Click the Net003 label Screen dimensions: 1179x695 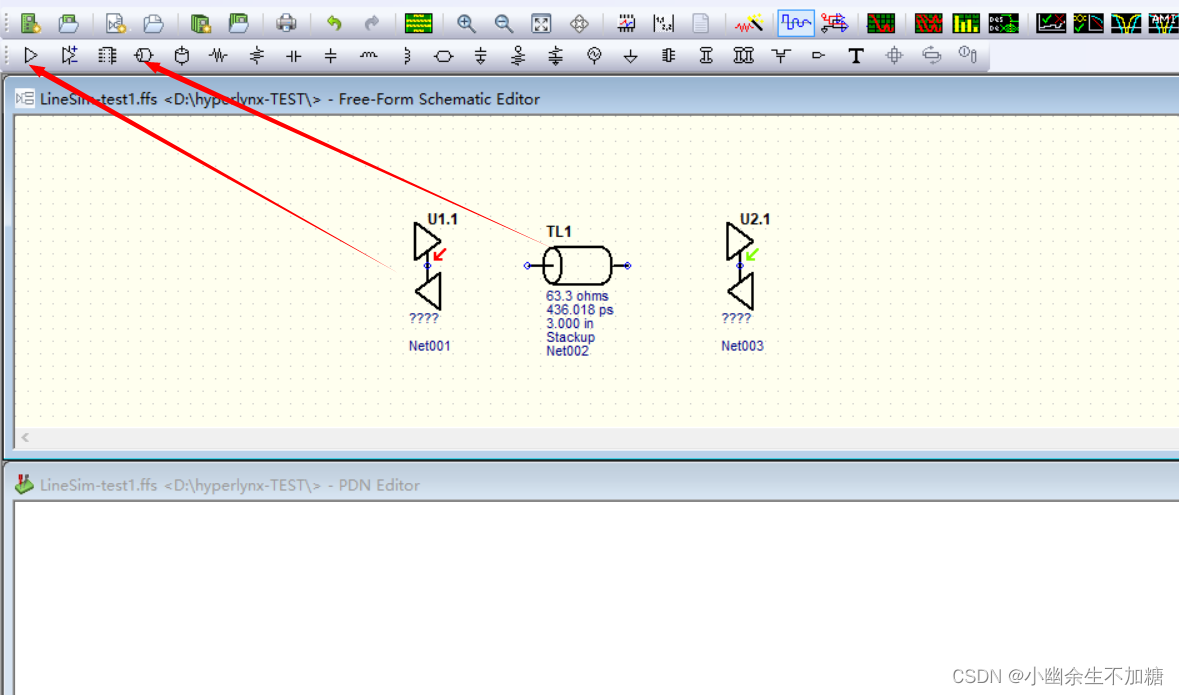point(742,346)
